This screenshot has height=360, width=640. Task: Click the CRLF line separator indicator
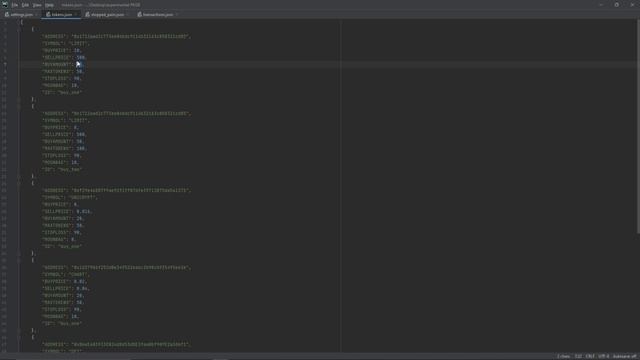click(x=590, y=356)
